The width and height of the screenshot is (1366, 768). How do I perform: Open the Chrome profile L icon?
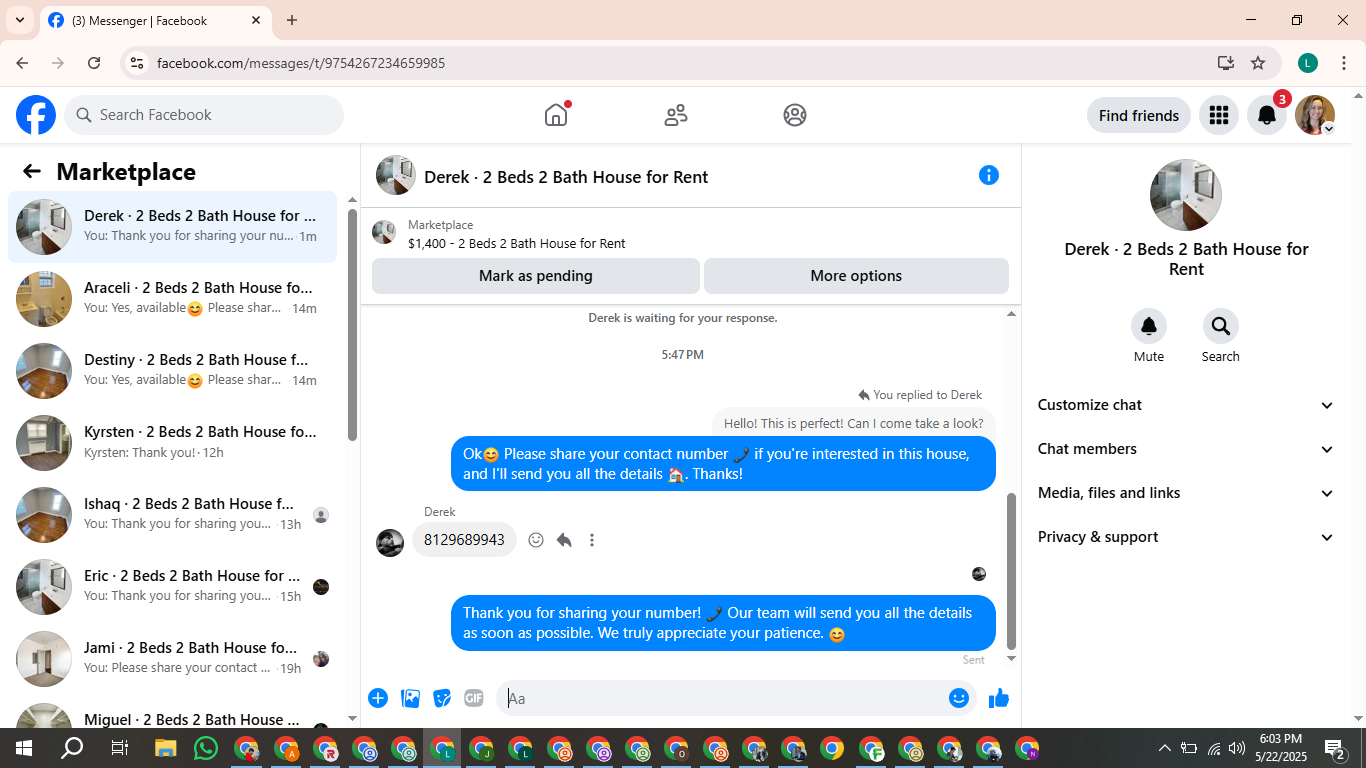[1308, 63]
